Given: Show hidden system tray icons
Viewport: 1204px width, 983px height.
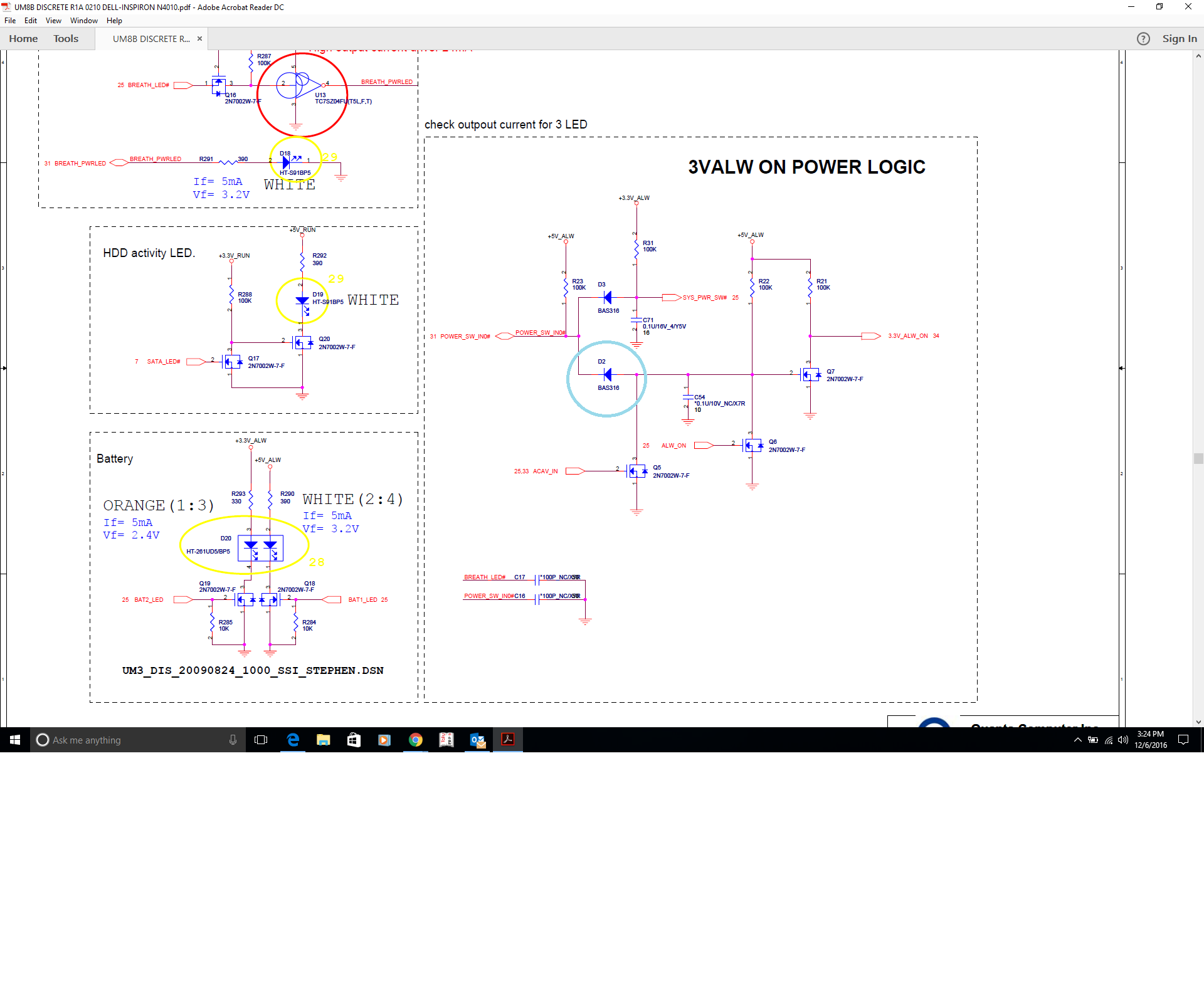Looking at the screenshot, I should pos(1078,740).
